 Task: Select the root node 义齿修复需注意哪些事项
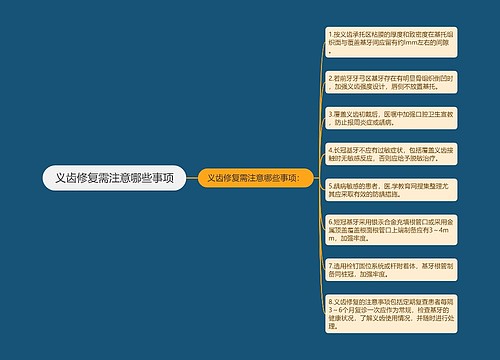[x=114, y=178]
